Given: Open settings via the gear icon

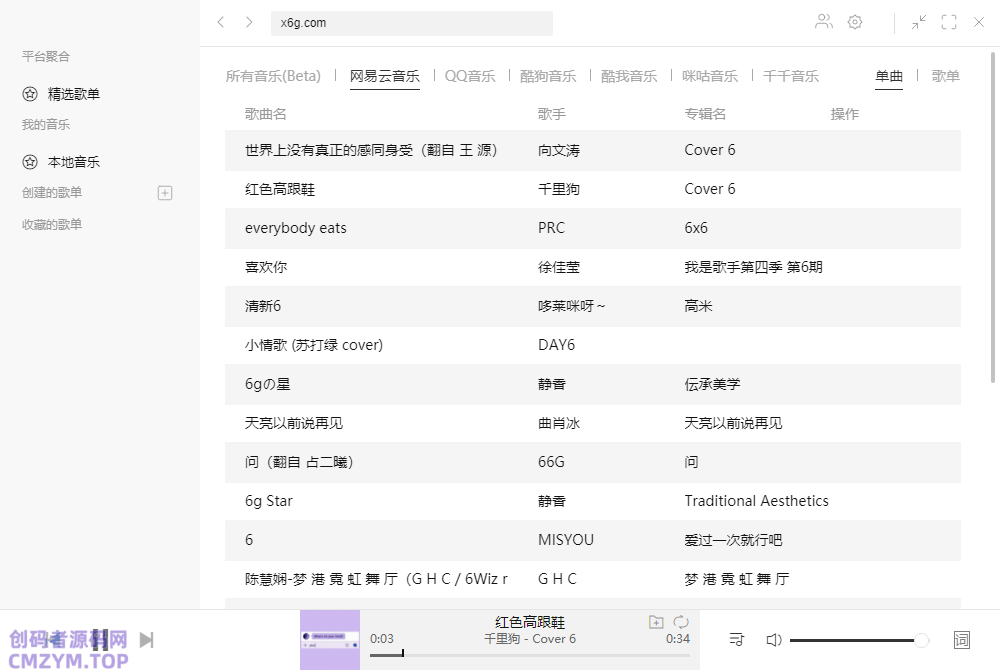Looking at the screenshot, I should coord(855,22).
